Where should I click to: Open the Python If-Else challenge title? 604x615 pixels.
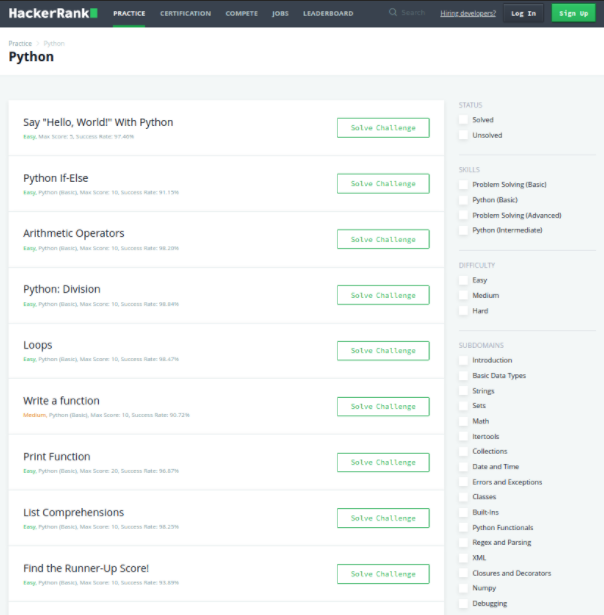(x=56, y=178)
